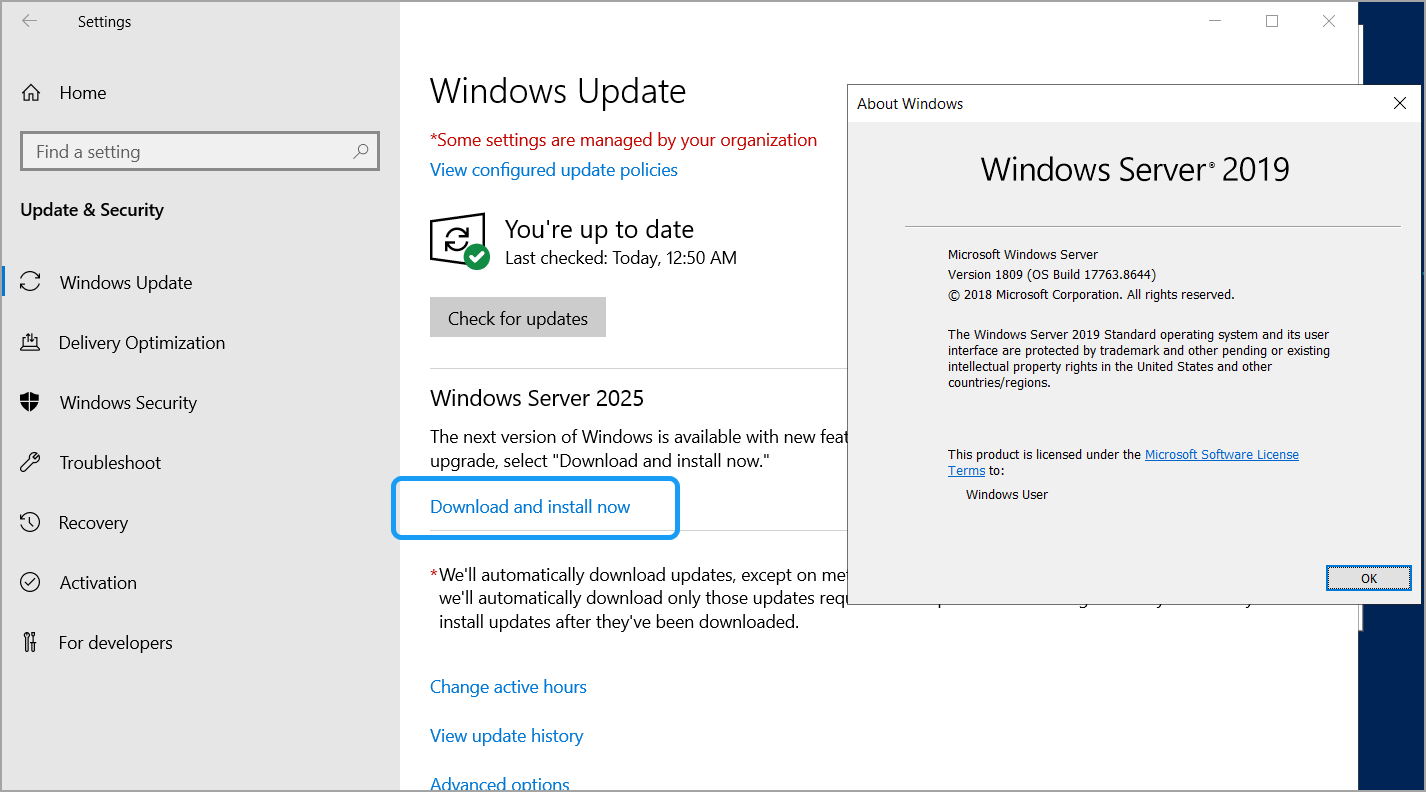1426x792 pixels.
Task: Click the 'Windows Update' page title
Action: click(x=558, y=91)
